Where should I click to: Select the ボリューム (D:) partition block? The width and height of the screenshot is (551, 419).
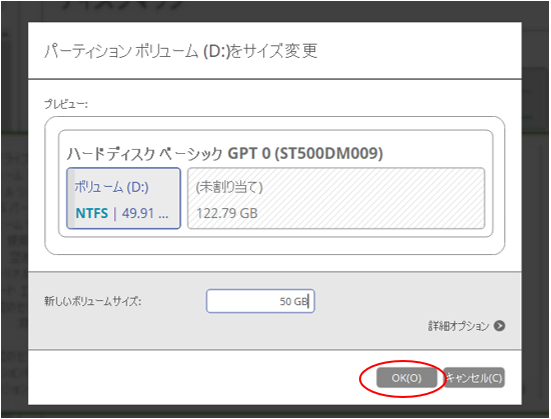click(x=124, y=199)
